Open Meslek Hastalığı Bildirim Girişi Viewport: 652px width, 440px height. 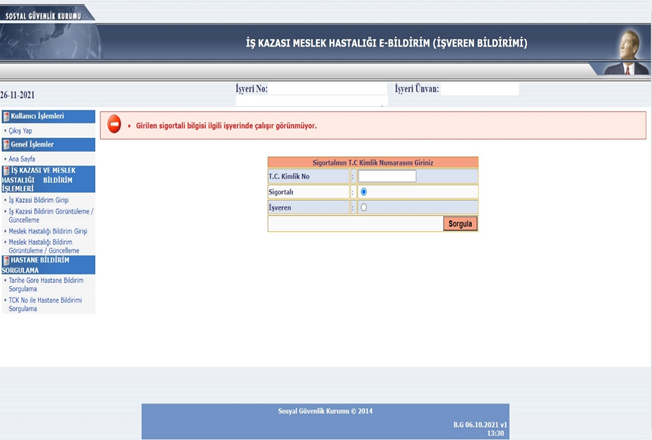[x=48, y=231]
